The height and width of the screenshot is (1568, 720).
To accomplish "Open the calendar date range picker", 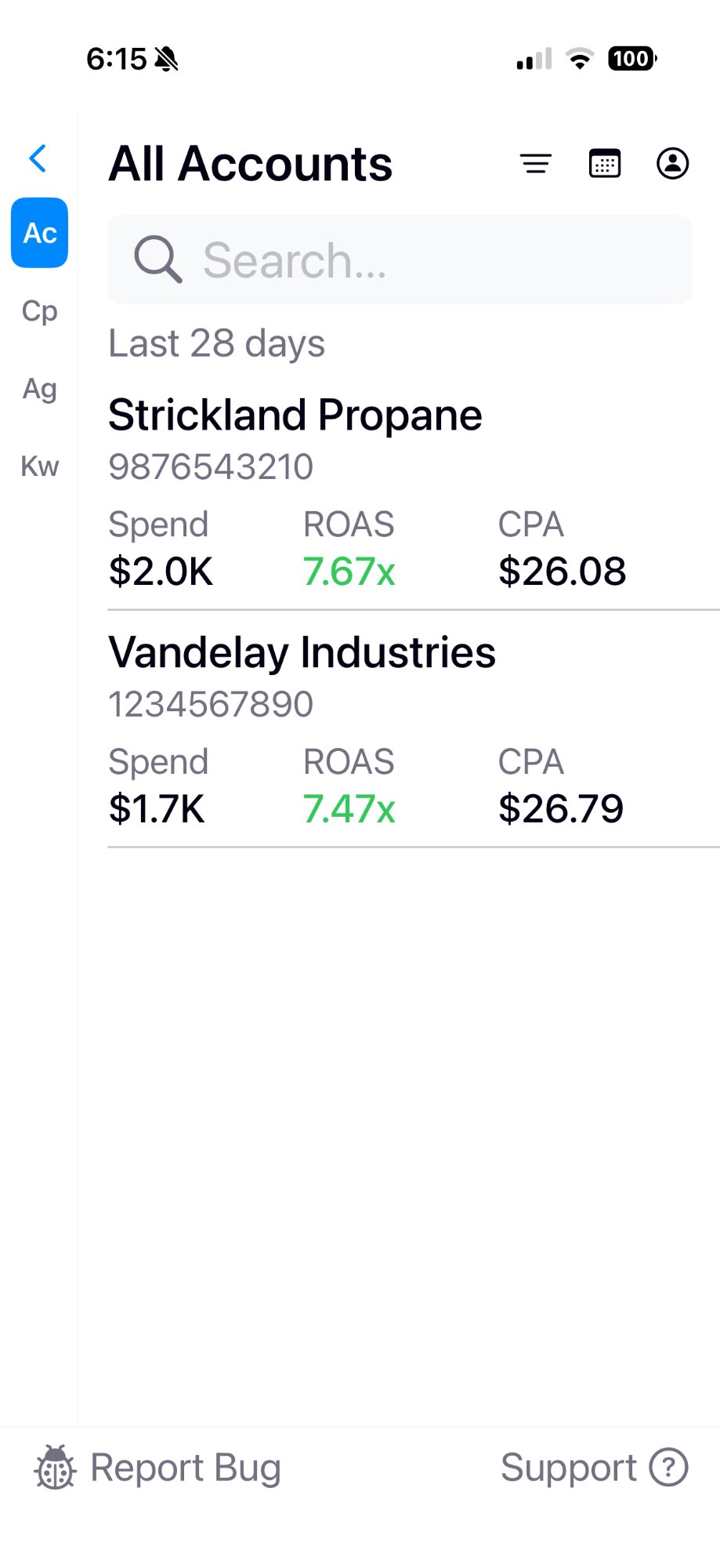I will point(604,164).
